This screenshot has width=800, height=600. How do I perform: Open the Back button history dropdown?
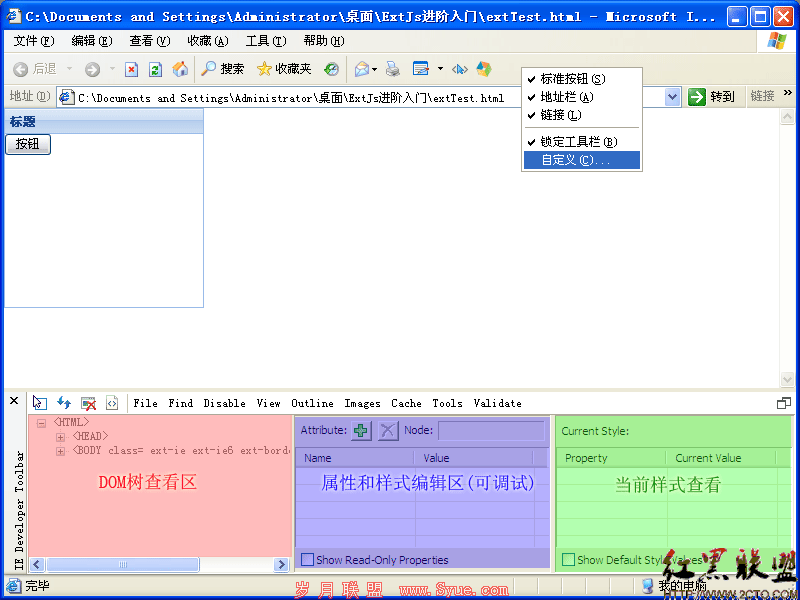69,69
